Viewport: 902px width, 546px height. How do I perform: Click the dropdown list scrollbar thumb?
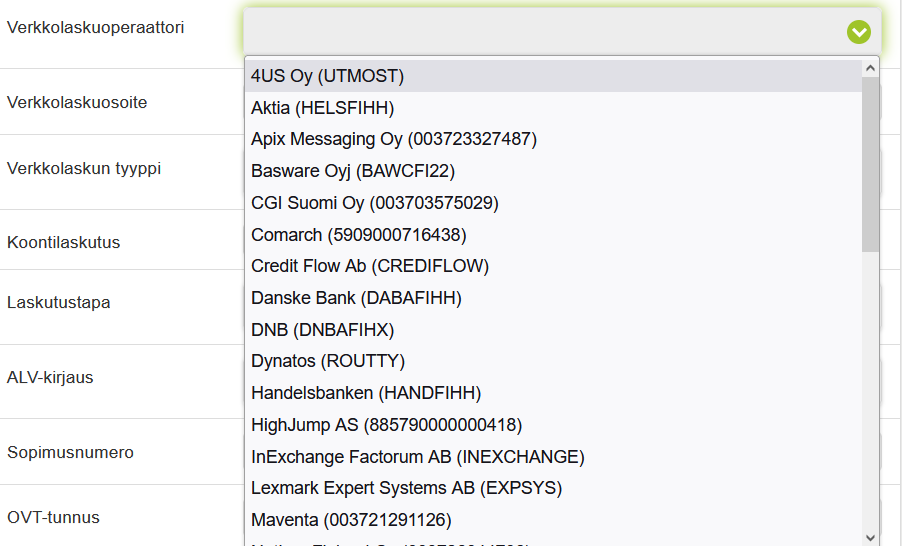[x=870, y=165]
